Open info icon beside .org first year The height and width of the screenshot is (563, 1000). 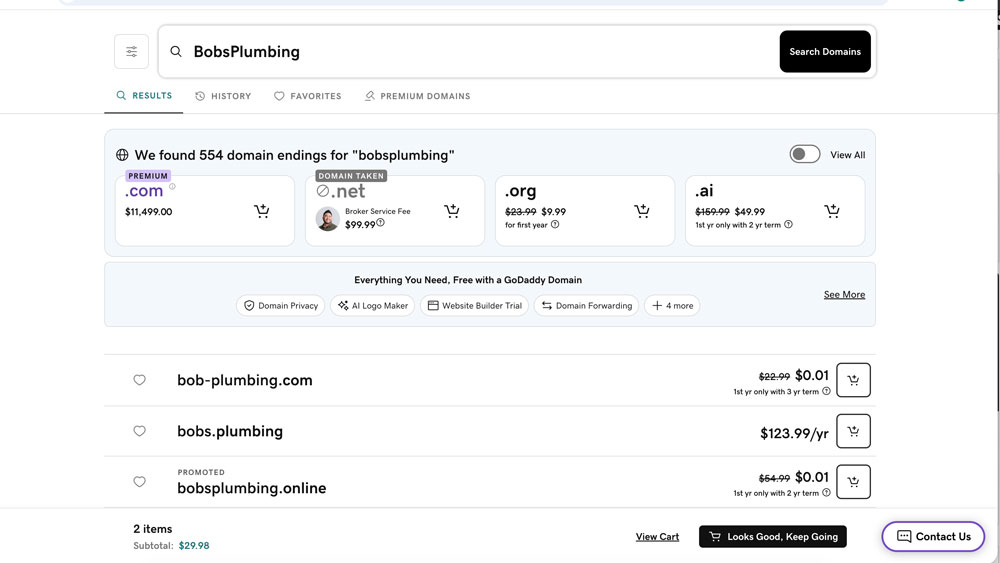tap(555, 224)
